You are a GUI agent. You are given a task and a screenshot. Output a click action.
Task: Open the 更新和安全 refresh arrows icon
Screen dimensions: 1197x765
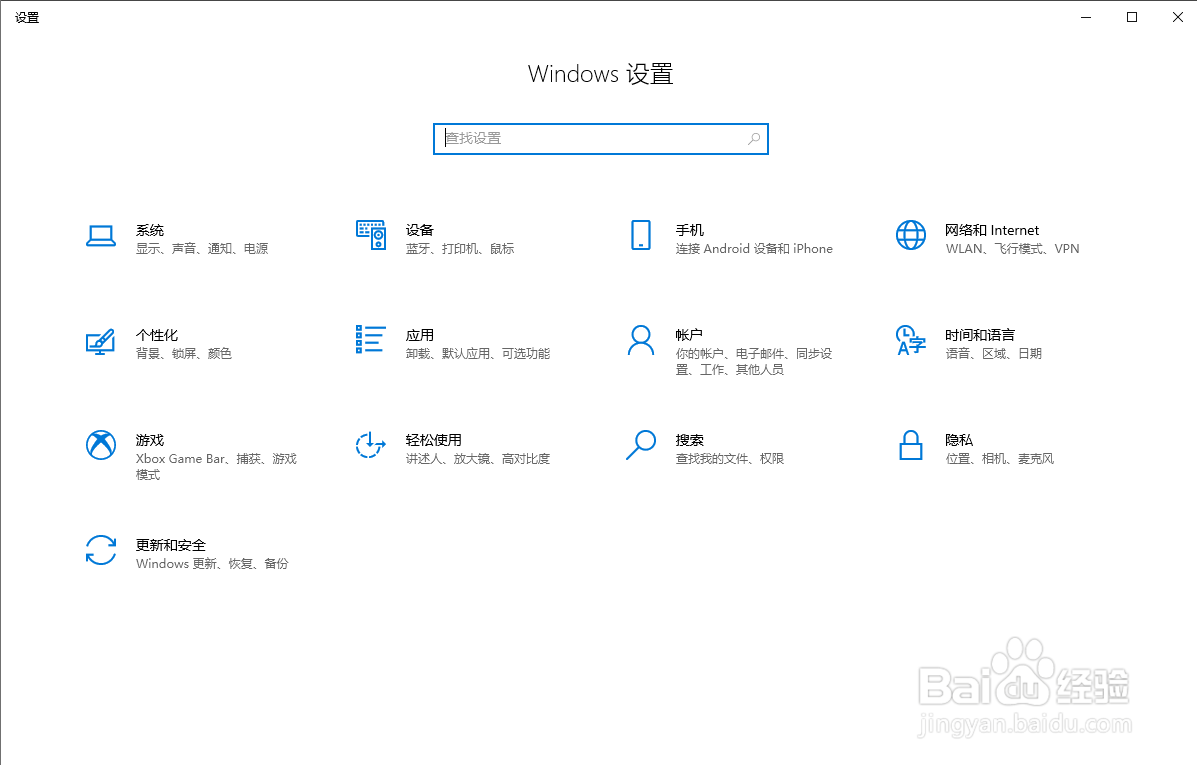pyautogui.click(x=101, y=550)
